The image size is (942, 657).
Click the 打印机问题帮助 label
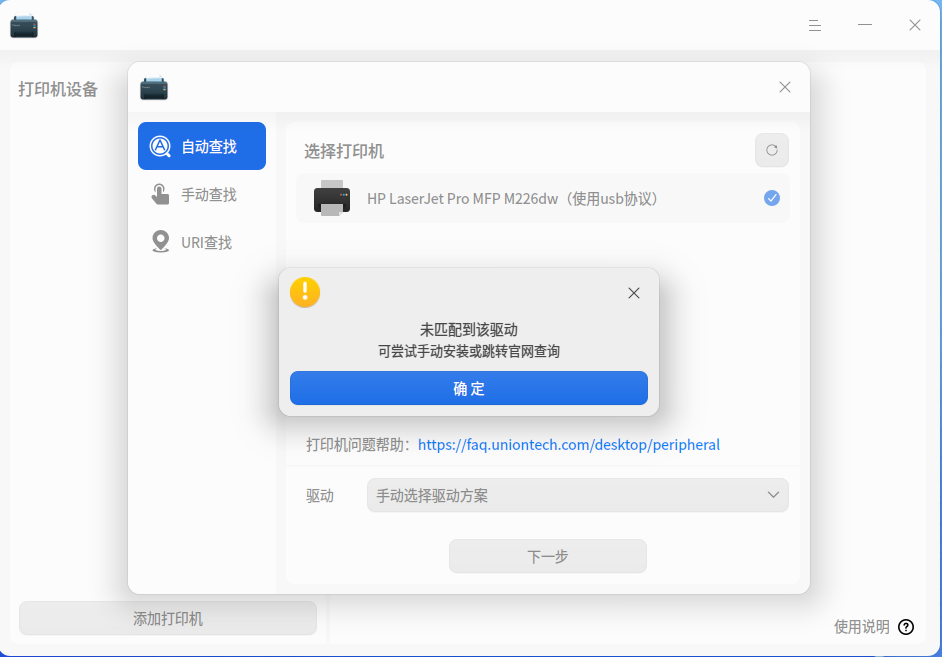click(x=358, y=444)
